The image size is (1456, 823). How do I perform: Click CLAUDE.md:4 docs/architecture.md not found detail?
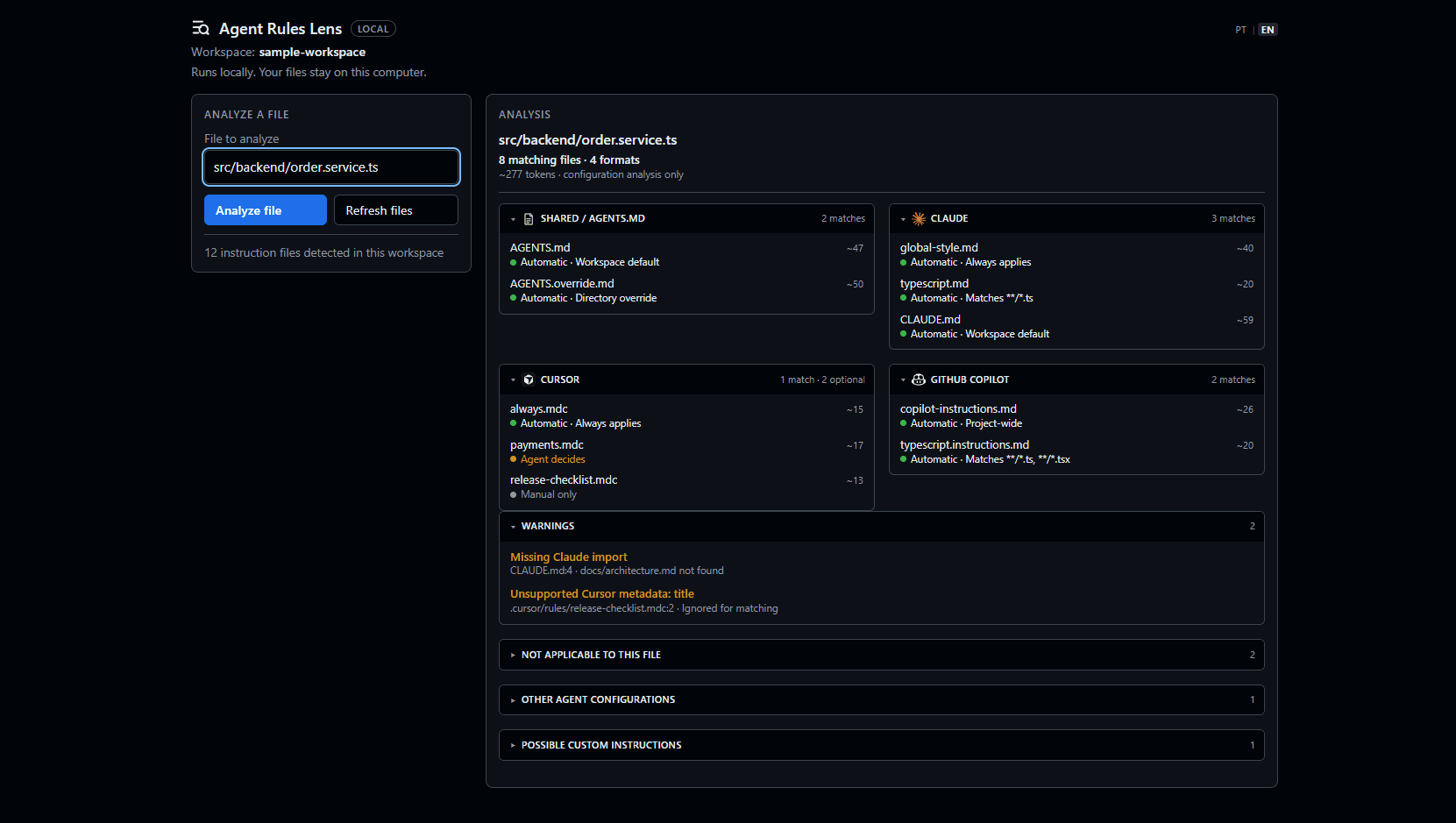(x=617, y=571)
